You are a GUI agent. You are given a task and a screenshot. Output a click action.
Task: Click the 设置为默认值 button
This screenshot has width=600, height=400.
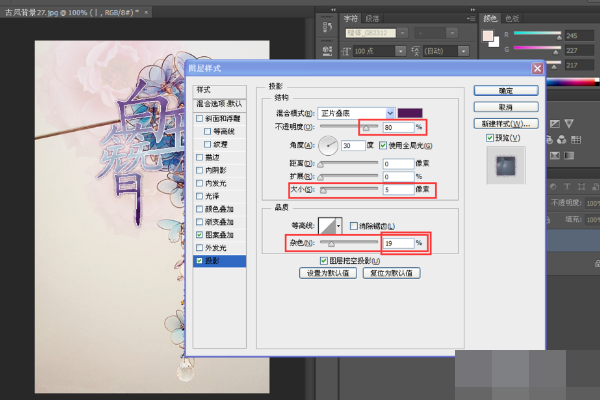coord(328,273)
